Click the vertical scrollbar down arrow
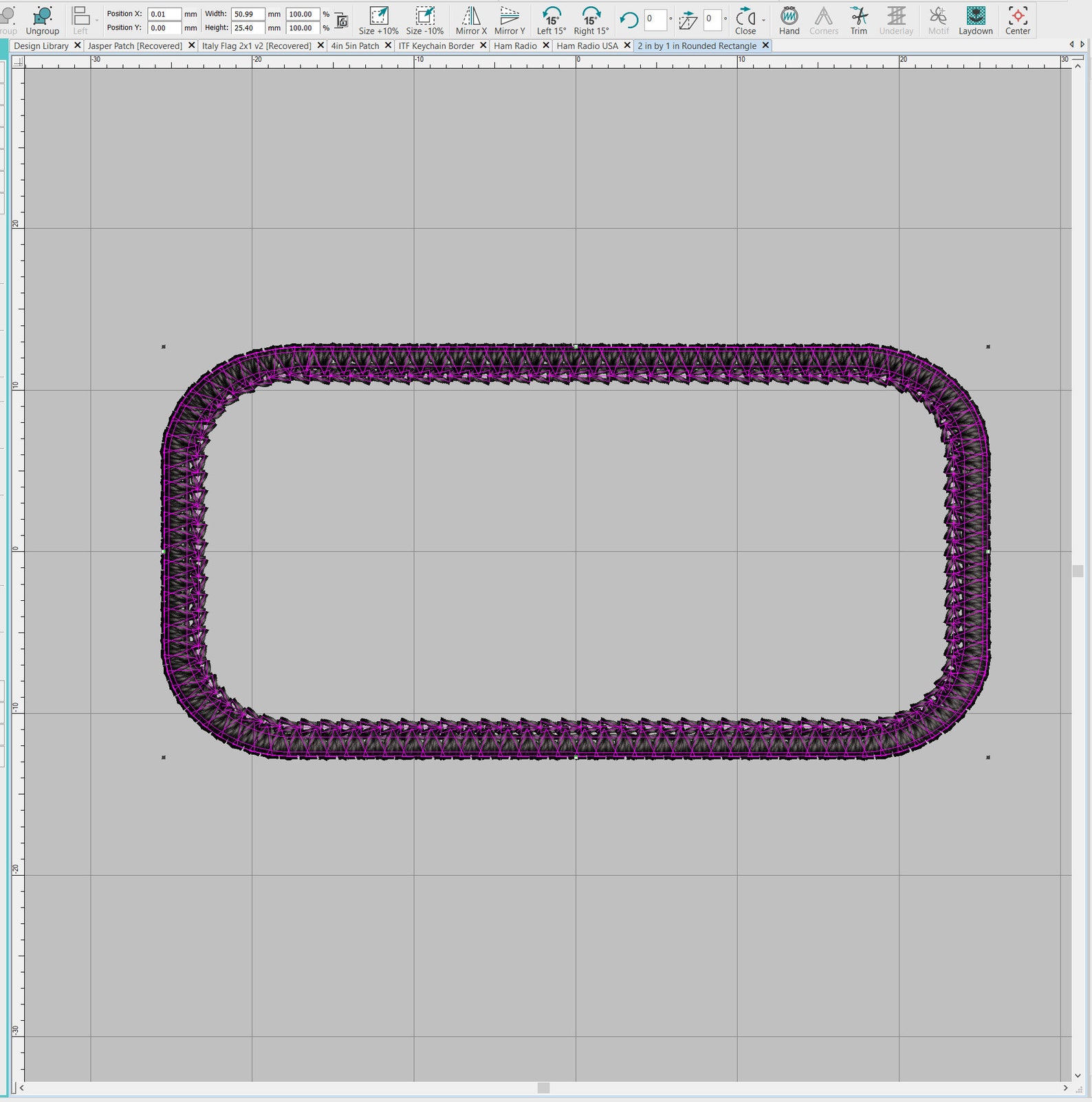The height and width of the screenshot is (1102, 1092). pos(1078,1076)
